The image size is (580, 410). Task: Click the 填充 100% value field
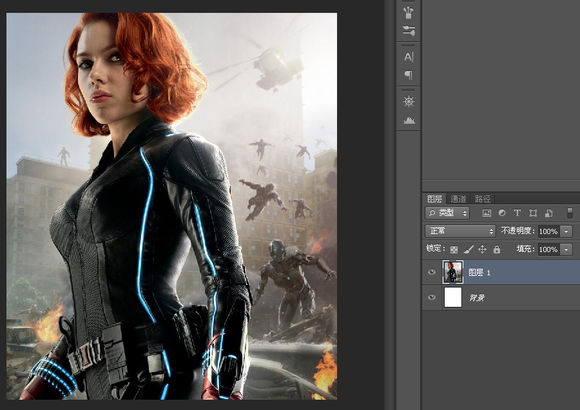[x=548, y=249]
